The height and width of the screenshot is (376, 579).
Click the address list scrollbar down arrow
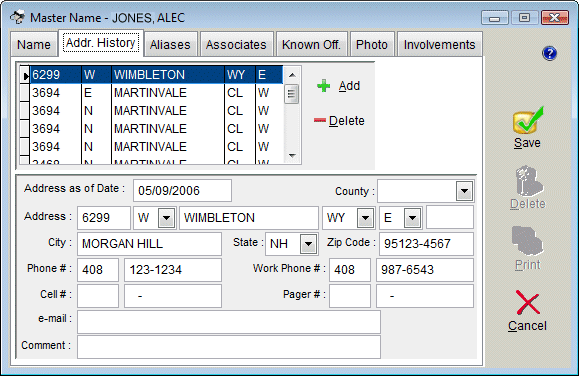(x=292, y=156)
